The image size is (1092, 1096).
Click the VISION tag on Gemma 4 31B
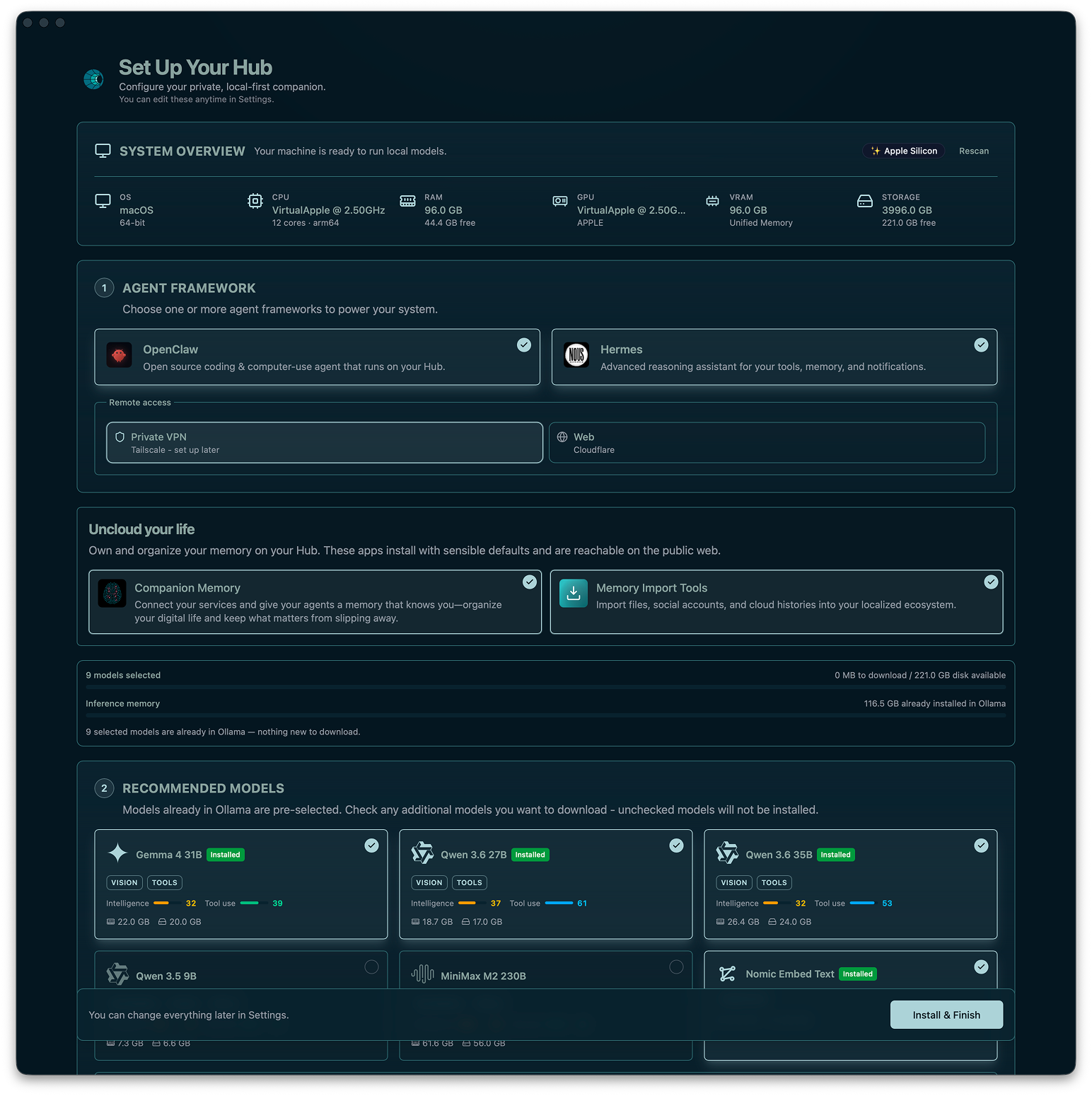pyautogui.click(x=124, y=883)
